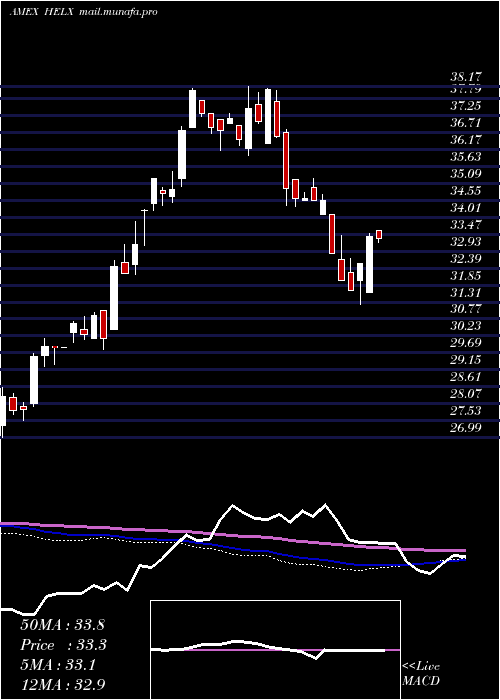Click the 29.15 price axis label
The image size is (500, 700).
point(466,359)
